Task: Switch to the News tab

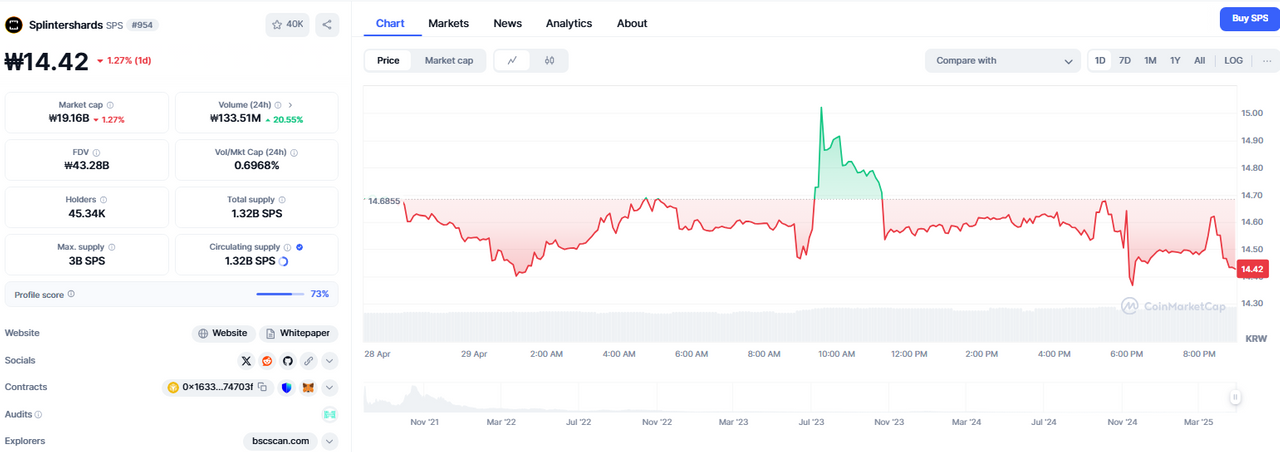Action: tap(508, 23)
